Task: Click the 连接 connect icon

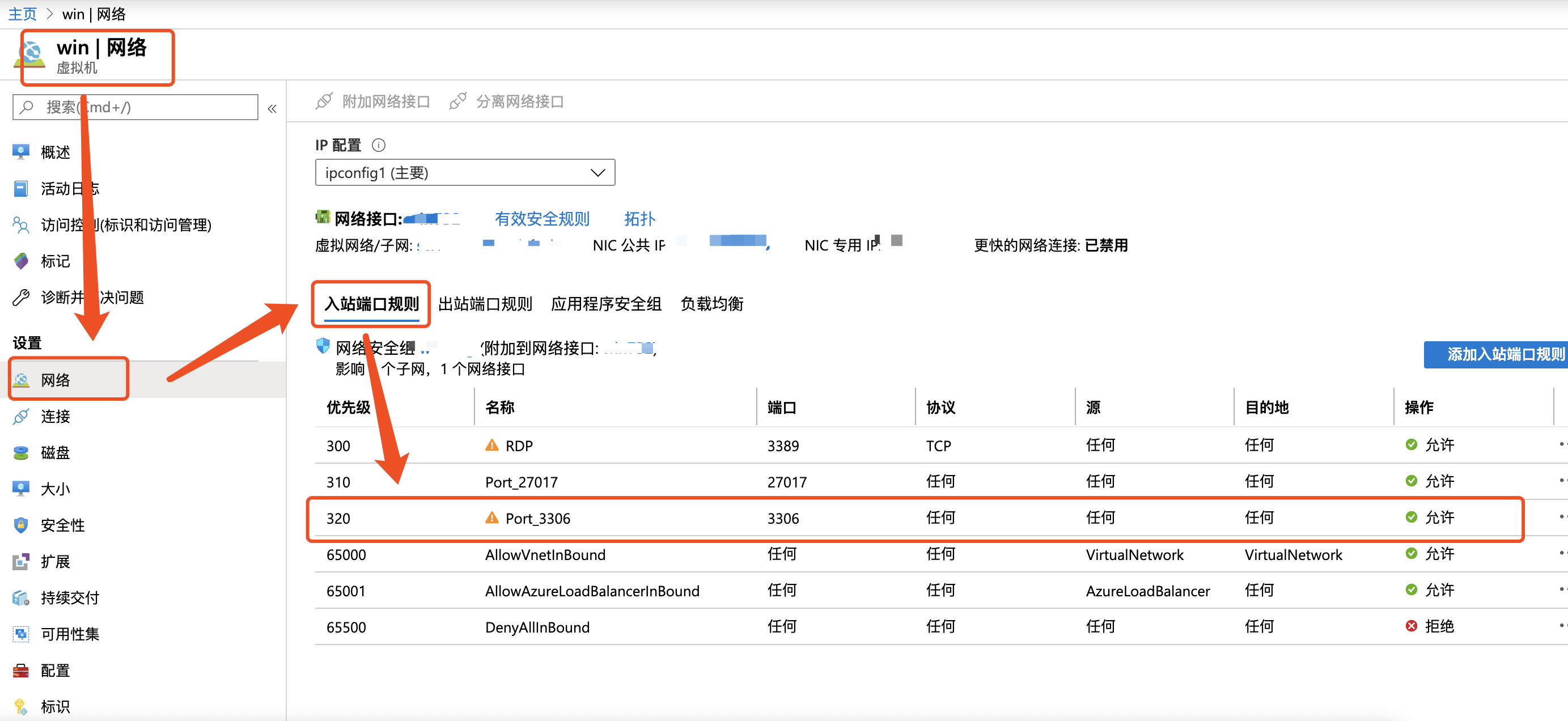Action: (x=21, y=416)
